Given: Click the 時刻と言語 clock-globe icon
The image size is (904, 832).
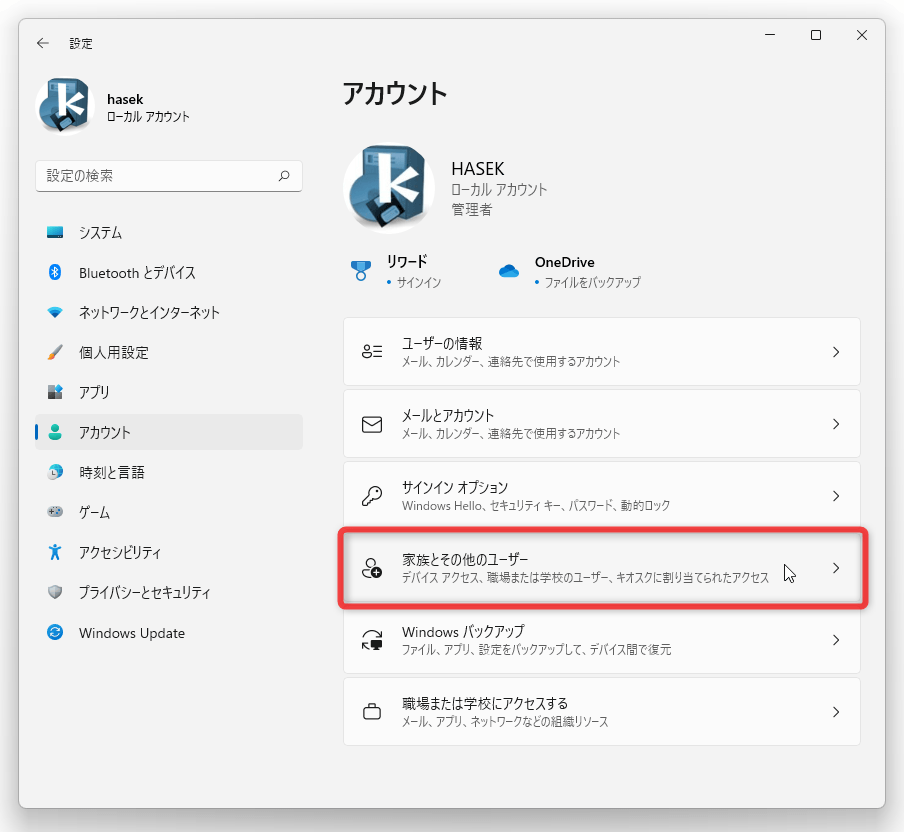Looking at the screenshot, I should (55, 472).
